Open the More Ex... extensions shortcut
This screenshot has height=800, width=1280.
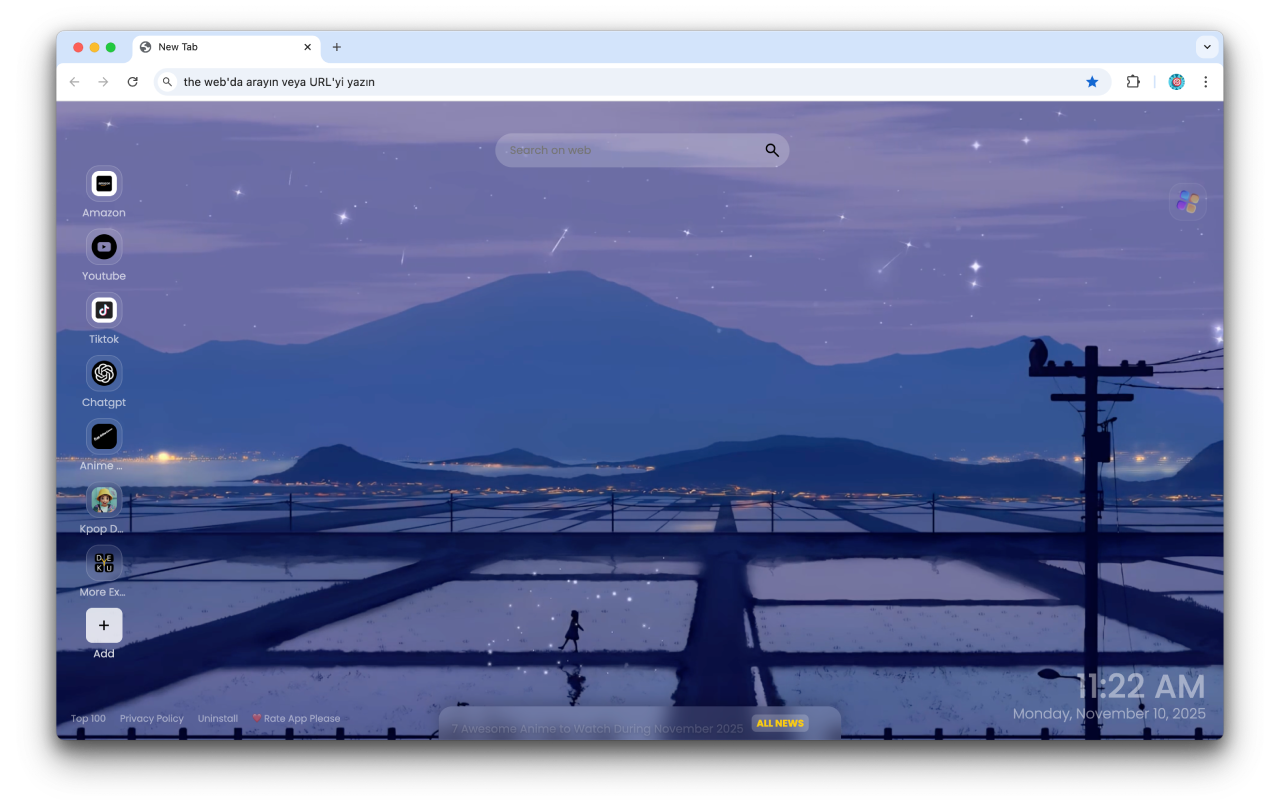(x=104, y=562)
